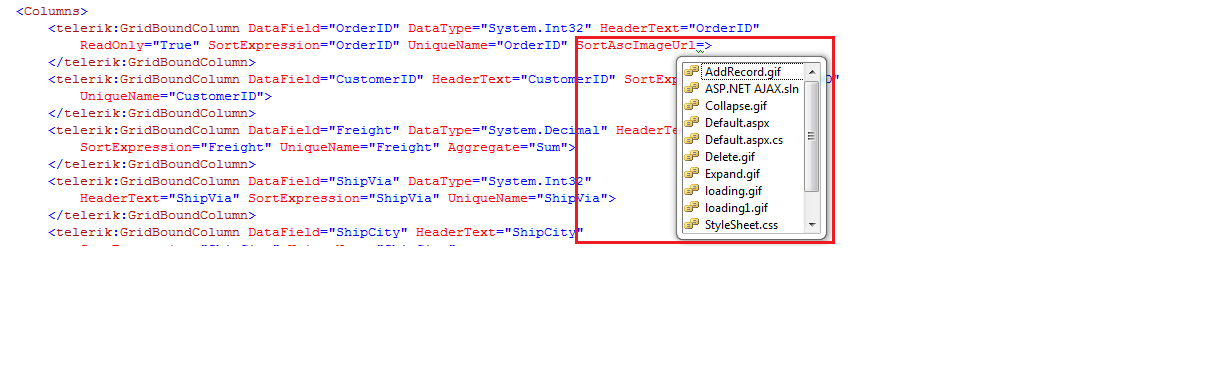Pick loading1.gif from the completion list
The width and height of the screenshot is (1217, 390).
click(735, 208)
